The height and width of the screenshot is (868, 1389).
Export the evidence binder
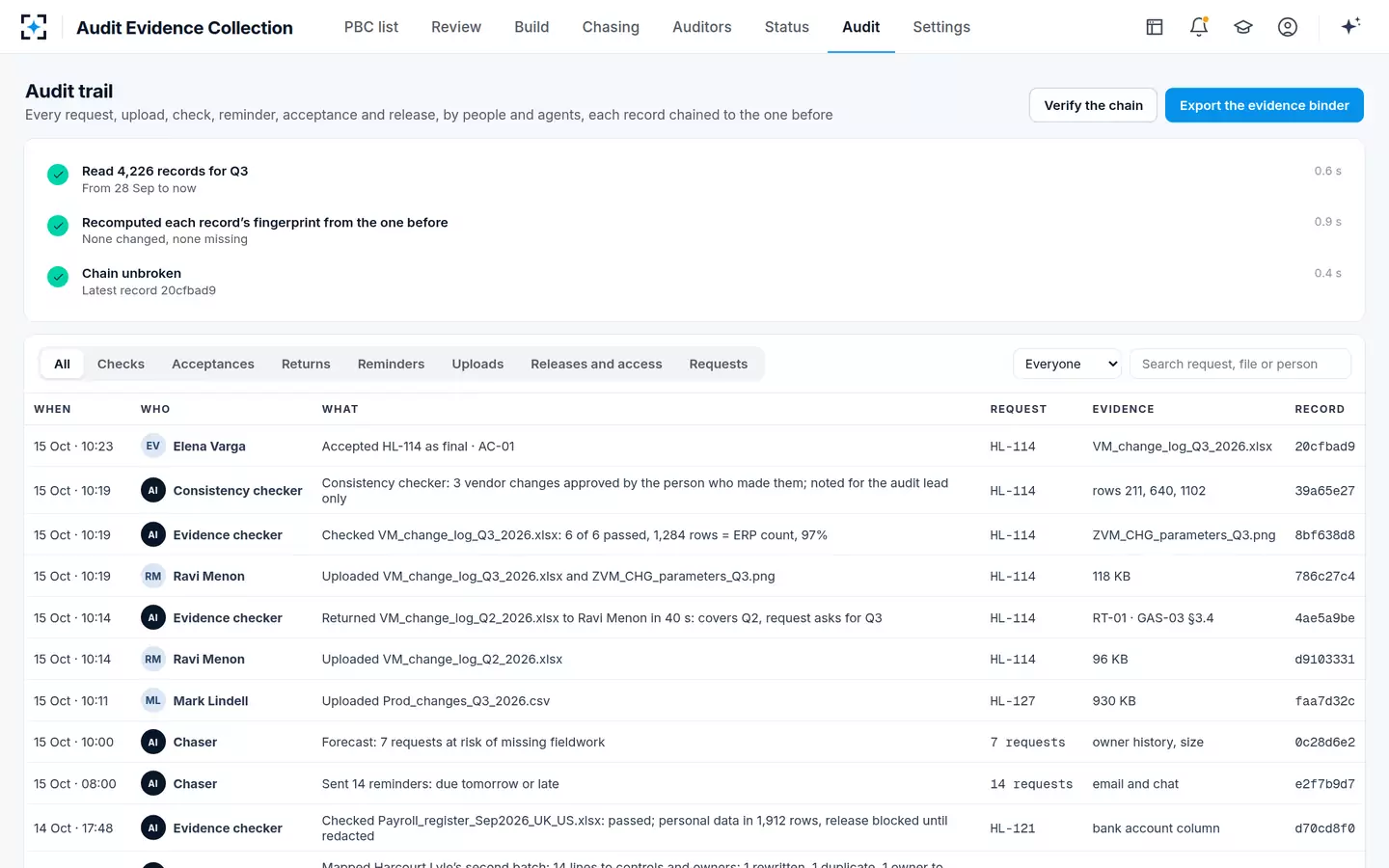click(1264, 105)
